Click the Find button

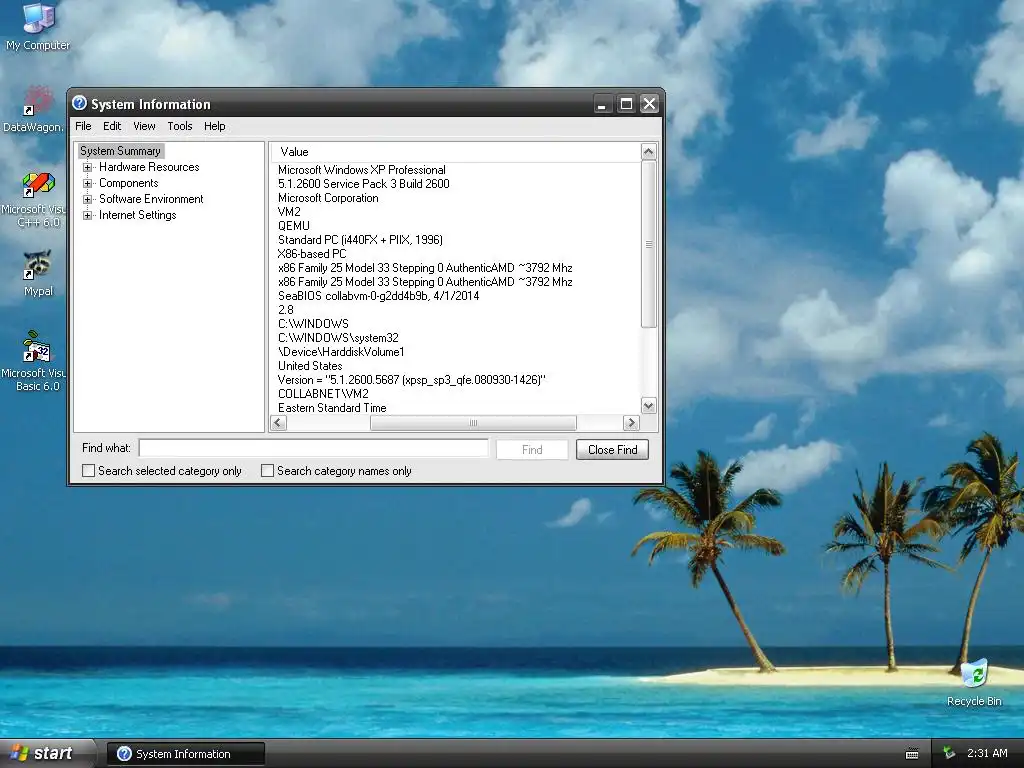(532, 449)
